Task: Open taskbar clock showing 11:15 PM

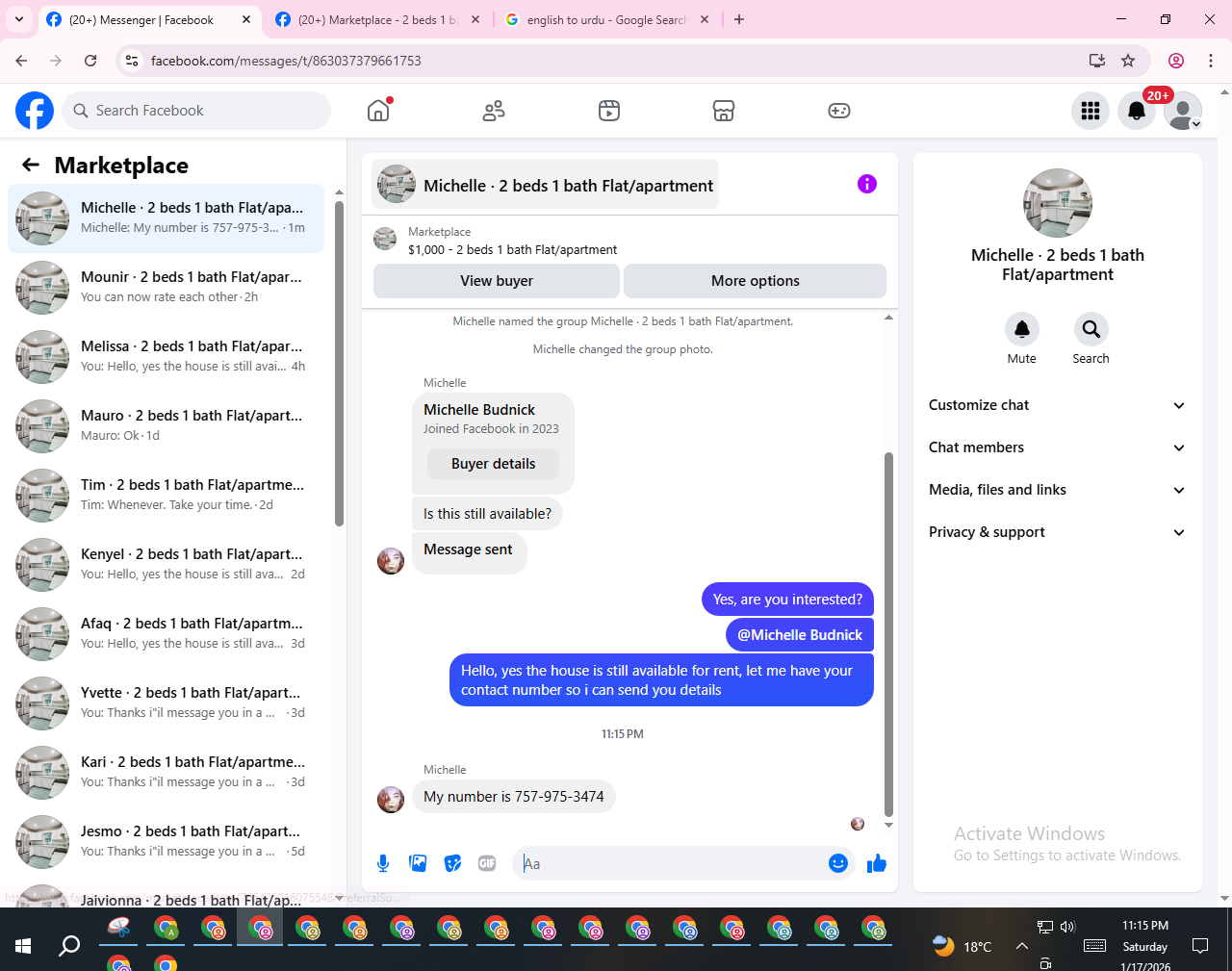Action: tap(1145, 926)
